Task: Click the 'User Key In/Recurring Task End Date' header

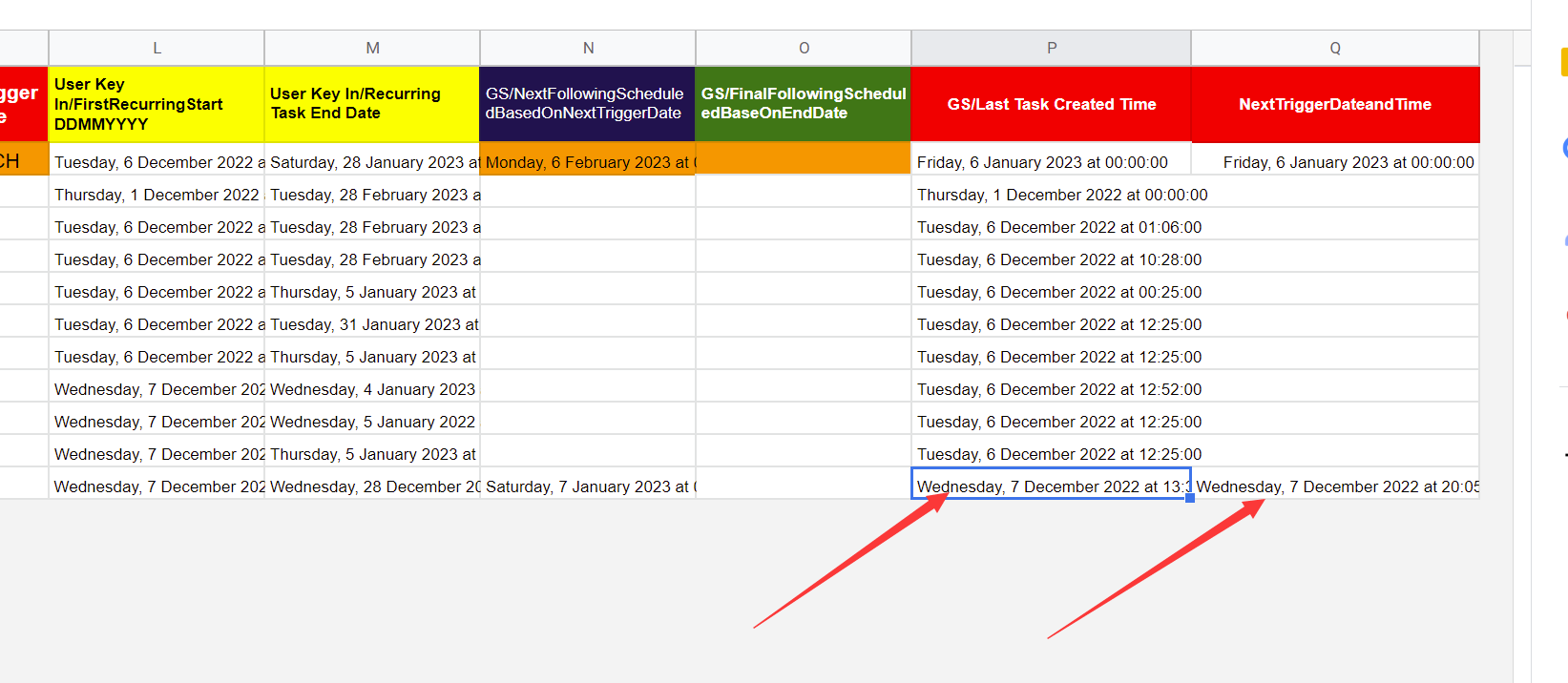Action: (372, 104)
